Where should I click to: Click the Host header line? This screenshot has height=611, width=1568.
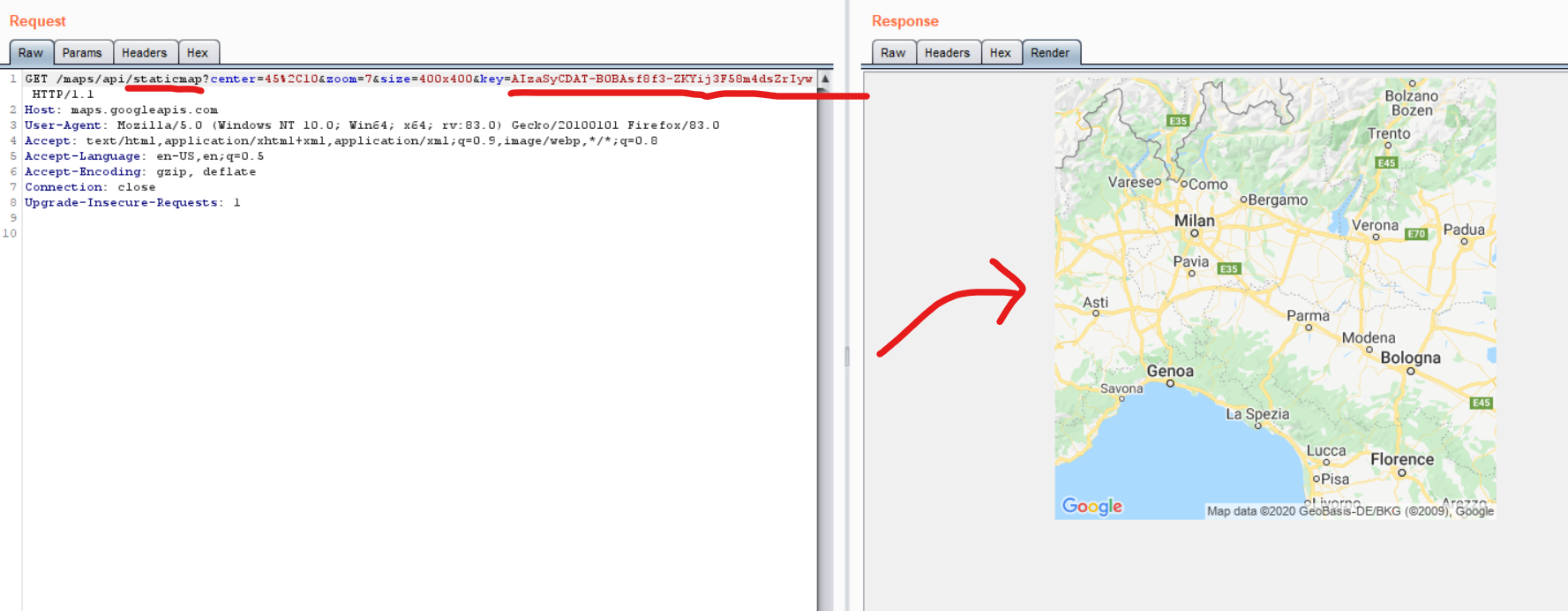121,110
